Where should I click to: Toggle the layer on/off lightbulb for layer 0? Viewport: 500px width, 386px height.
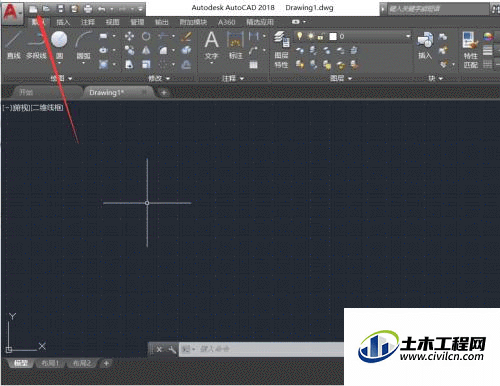[299, 36]
